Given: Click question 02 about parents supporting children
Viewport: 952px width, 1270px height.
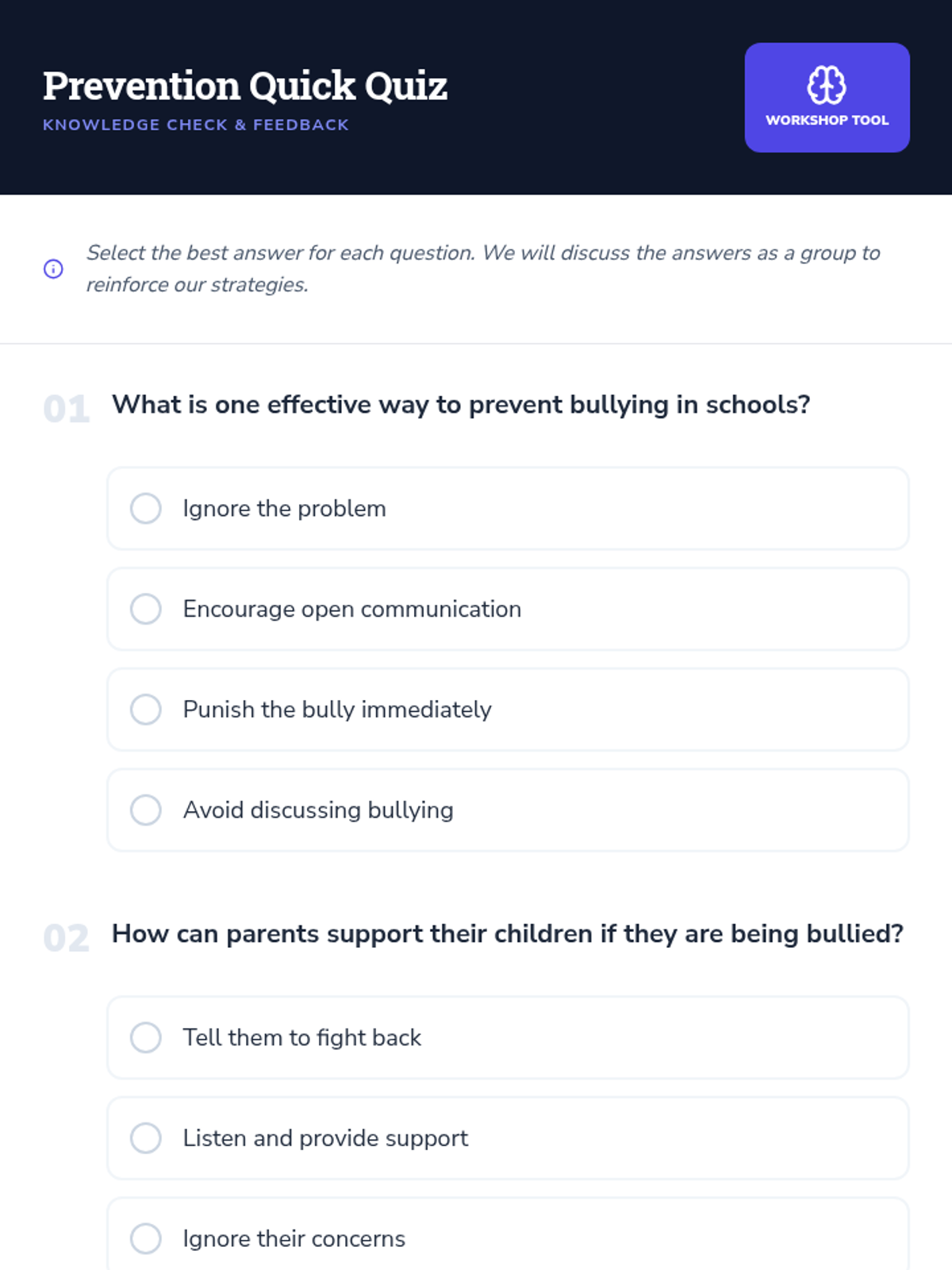Looking at the screenshot, I should coord(508,934).
